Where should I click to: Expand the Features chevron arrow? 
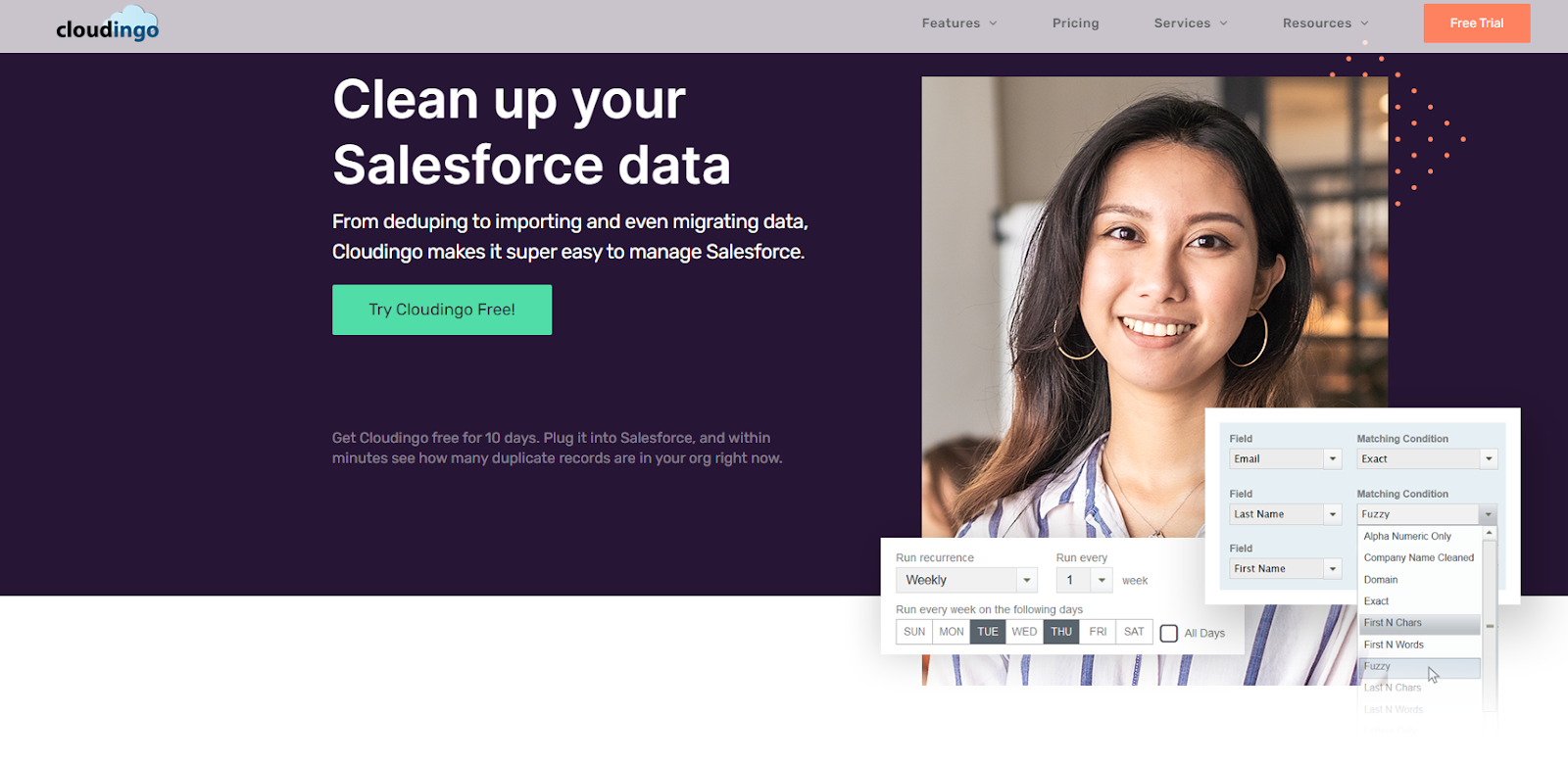pyautogui.click(x=993, y=24)
